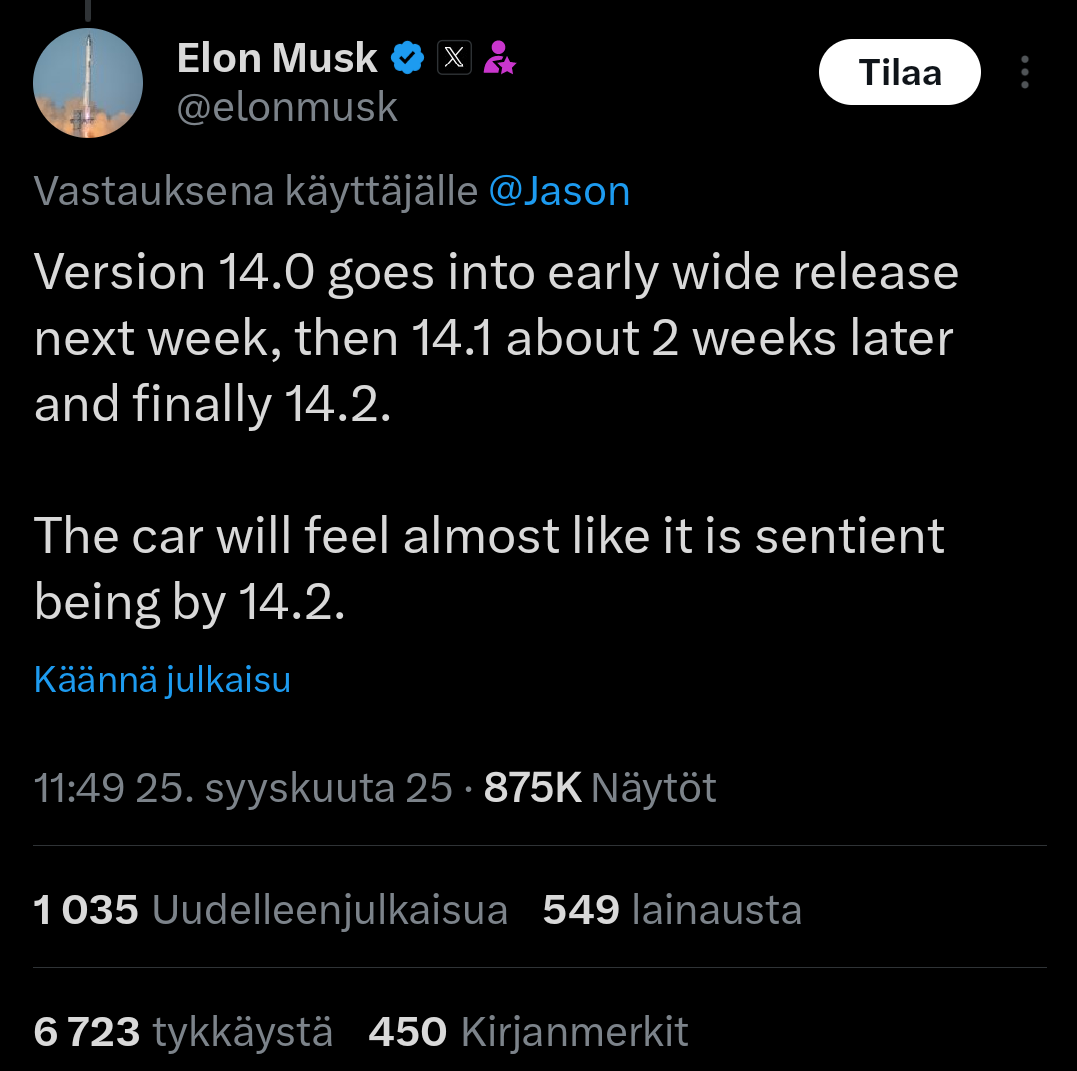
Task: Click the 11:49 25. syyskuuta 25 timestamp
Action: (x=243, y=788)
